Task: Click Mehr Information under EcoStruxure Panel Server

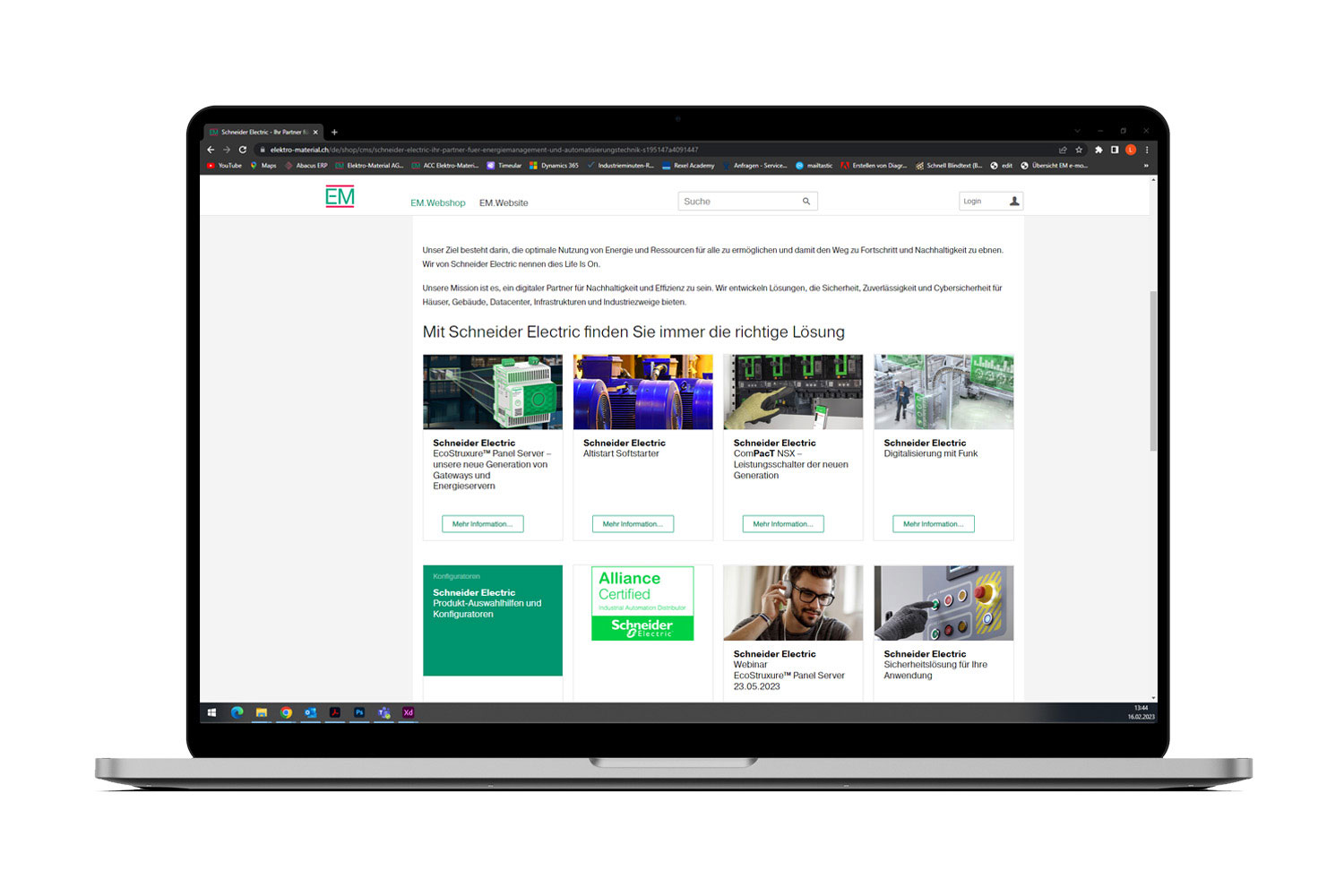Action: click(x=482, y=524)
